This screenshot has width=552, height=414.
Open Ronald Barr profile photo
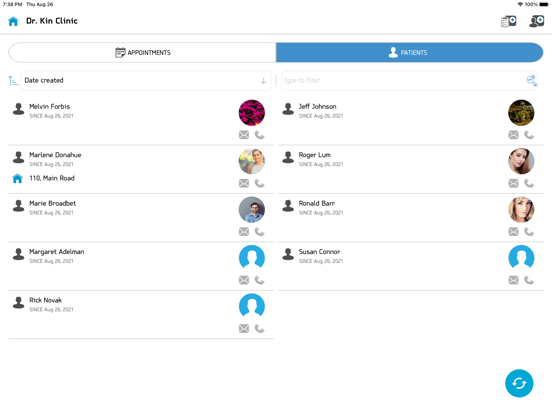[521, 209]
